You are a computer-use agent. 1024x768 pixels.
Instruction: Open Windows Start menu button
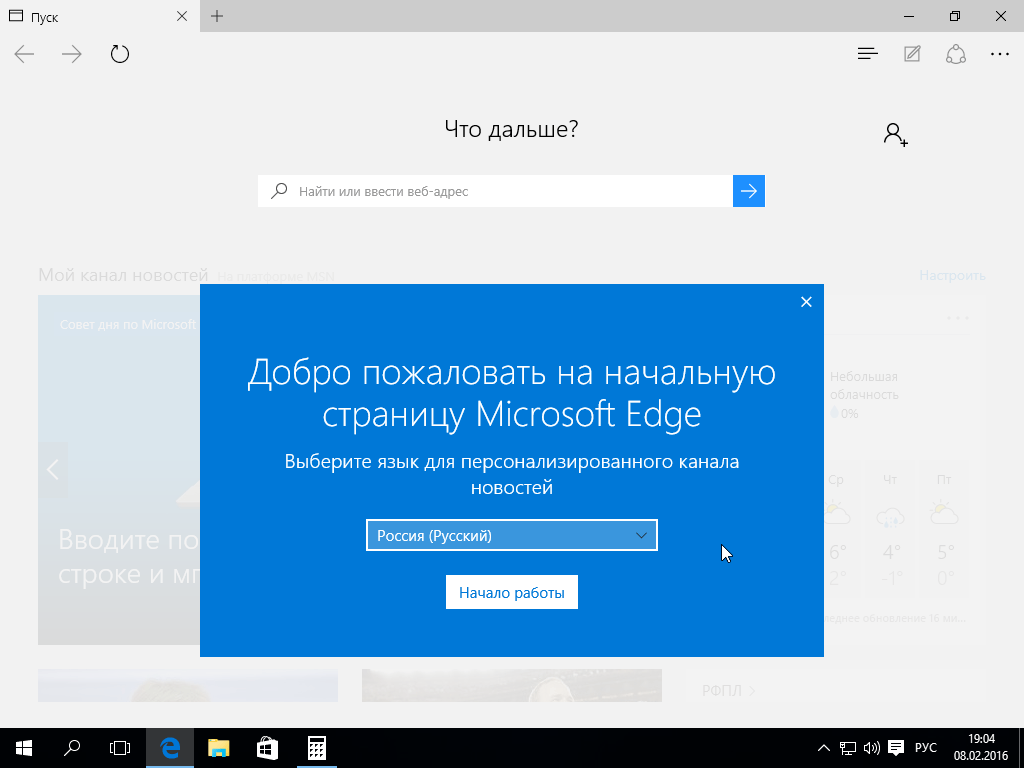tap(24, 747)
